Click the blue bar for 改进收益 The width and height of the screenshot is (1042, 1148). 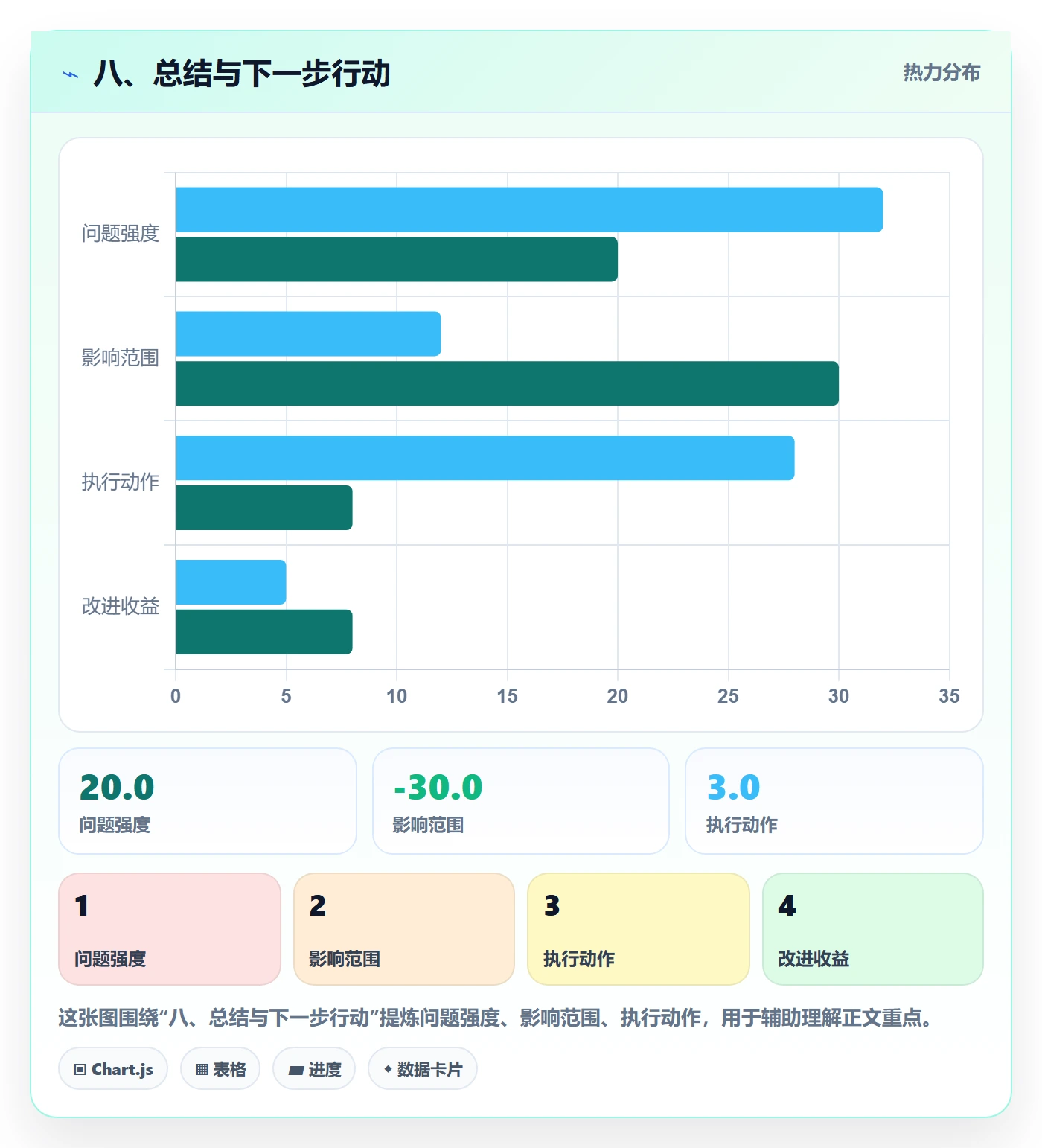click(231, 582)
